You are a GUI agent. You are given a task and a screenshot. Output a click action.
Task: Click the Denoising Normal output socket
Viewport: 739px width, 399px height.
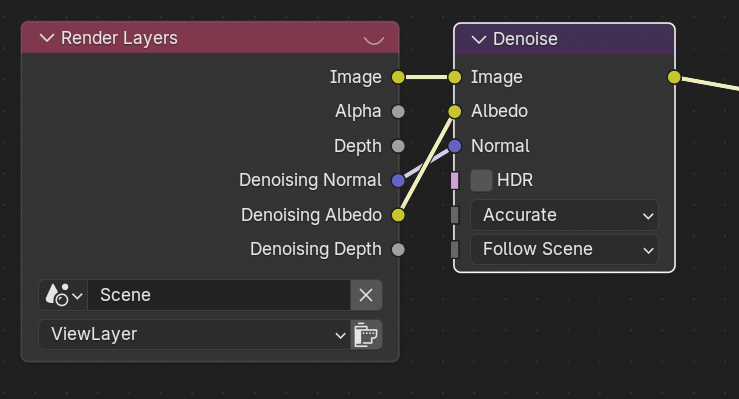(x=398, y=180)
